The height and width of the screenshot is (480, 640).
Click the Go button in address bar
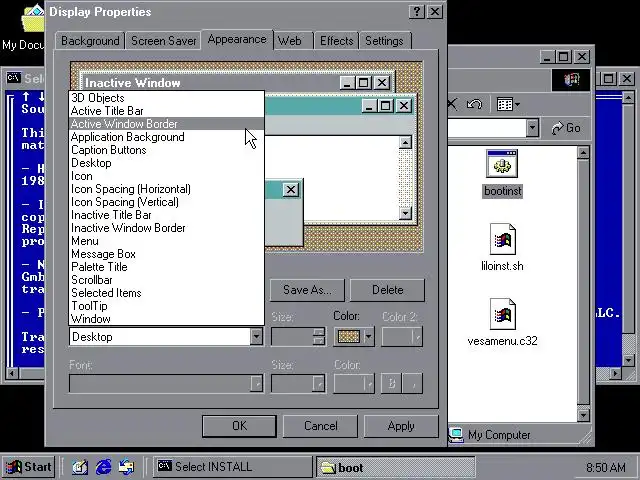click(x=566, y=128)
